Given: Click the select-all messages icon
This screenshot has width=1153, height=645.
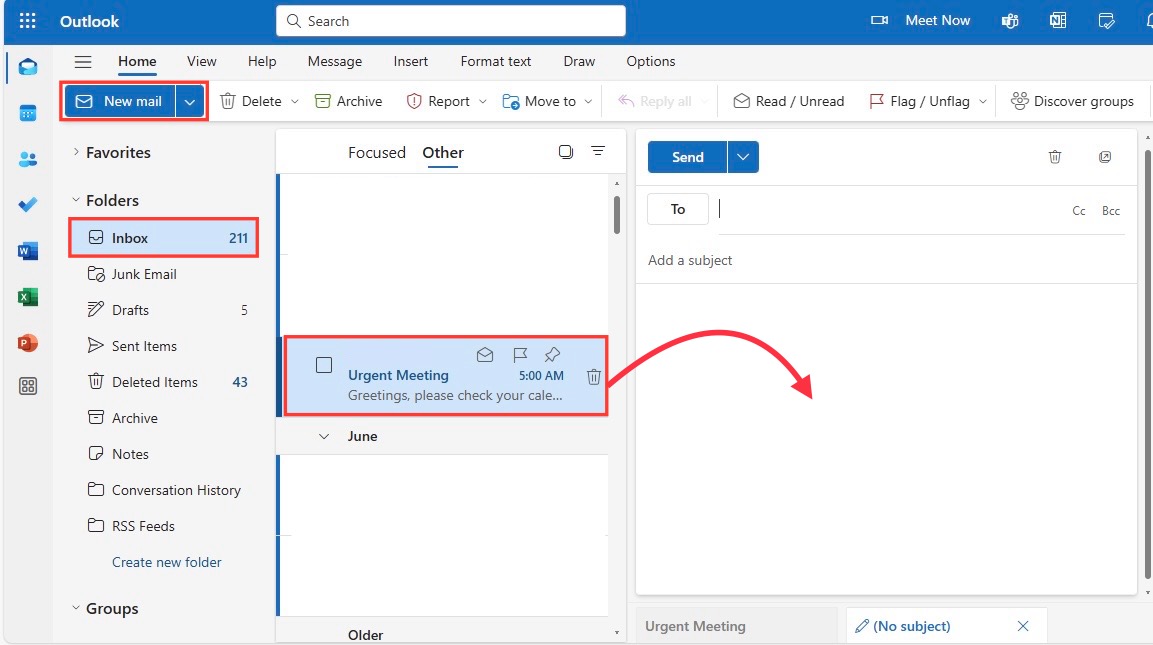Looking at the screenshot, I should coord(565,152).
